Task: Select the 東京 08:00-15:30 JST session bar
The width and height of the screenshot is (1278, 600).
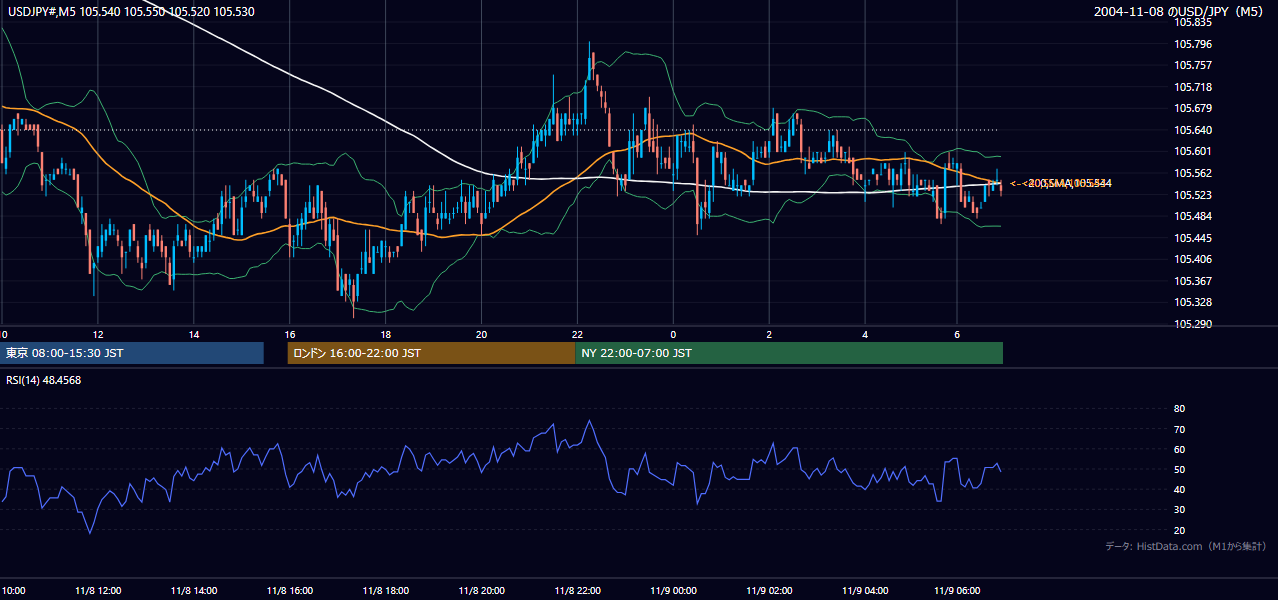Action: click(x=132, y=353)
